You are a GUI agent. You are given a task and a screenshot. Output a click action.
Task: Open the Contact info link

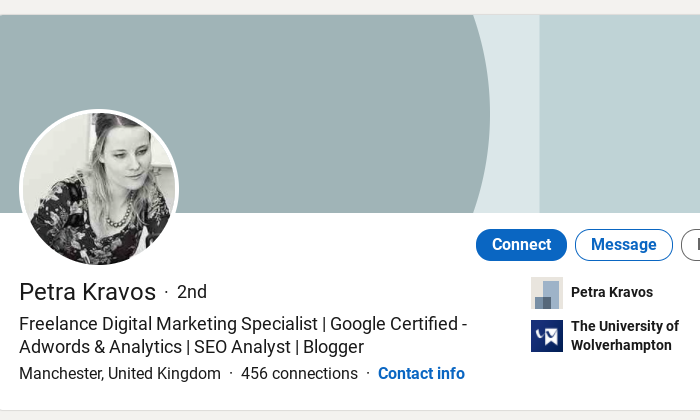point(421,373)
